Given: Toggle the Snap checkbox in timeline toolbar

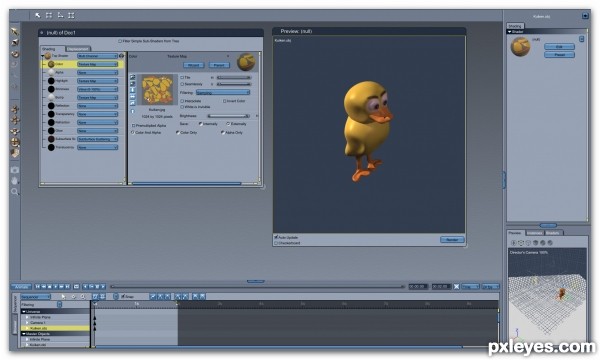Looking at the screenshot, I should pyautogui.click(x=123, y=296).
